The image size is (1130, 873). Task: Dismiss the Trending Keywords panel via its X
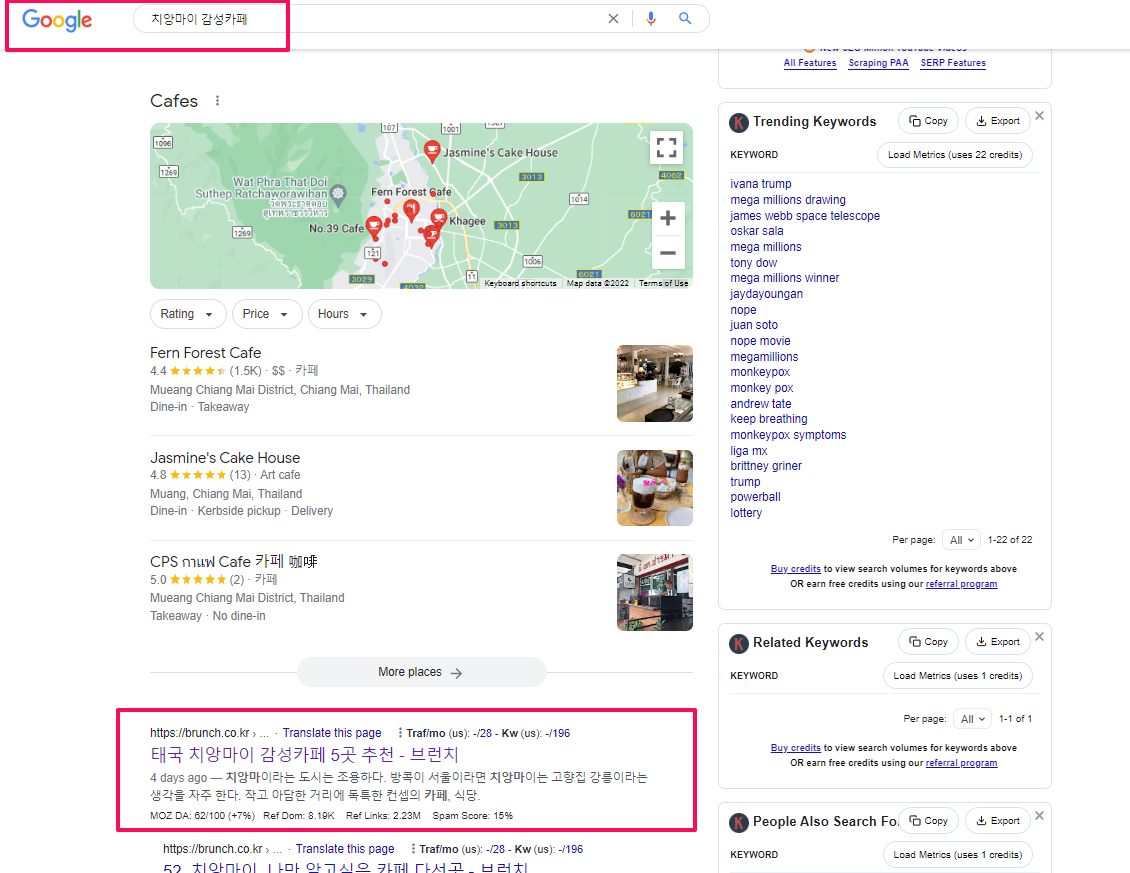click(1039, 115)
